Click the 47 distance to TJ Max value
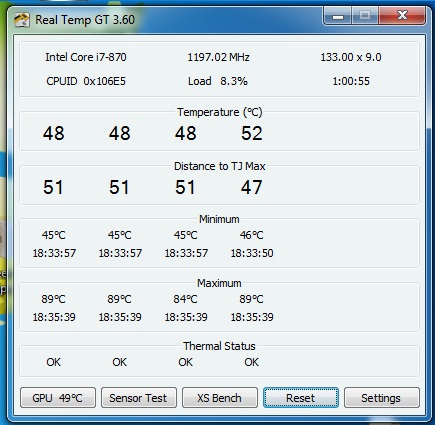Viewport: 435px width, 425px height. click(x=252, y=187)
